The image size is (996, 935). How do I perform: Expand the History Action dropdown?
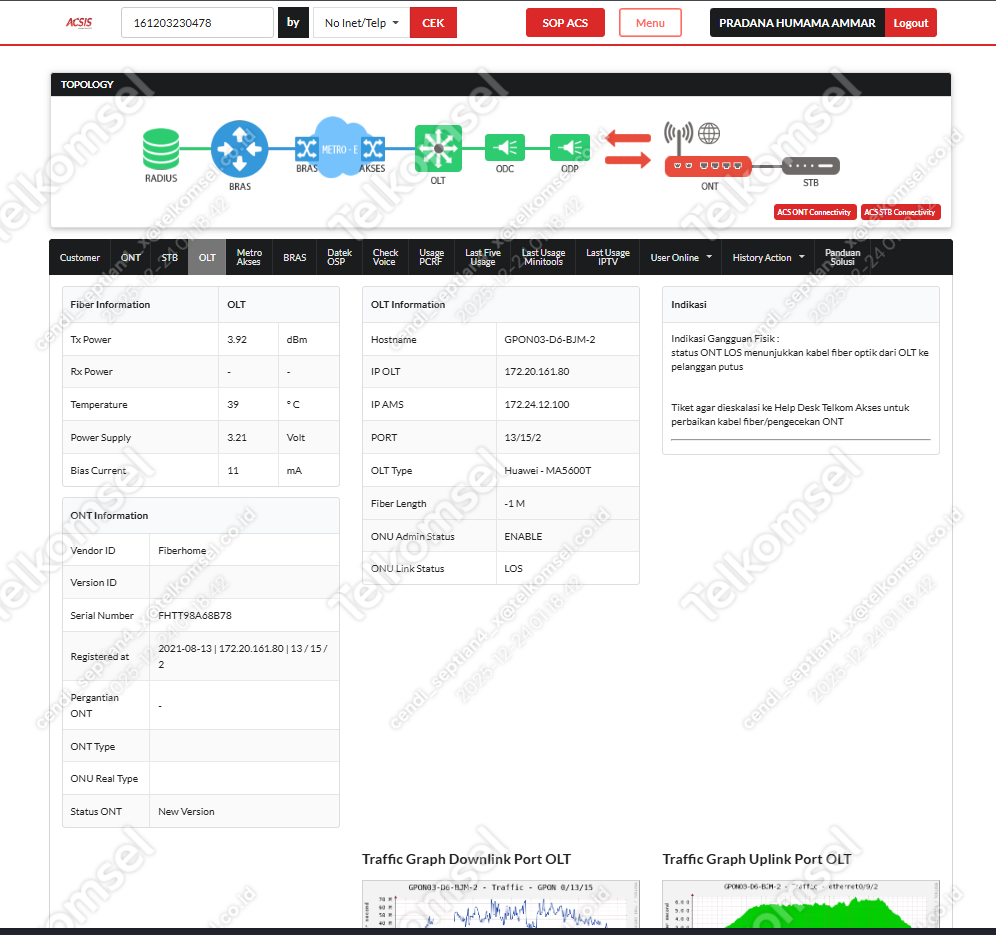click(x=769, y=257)
